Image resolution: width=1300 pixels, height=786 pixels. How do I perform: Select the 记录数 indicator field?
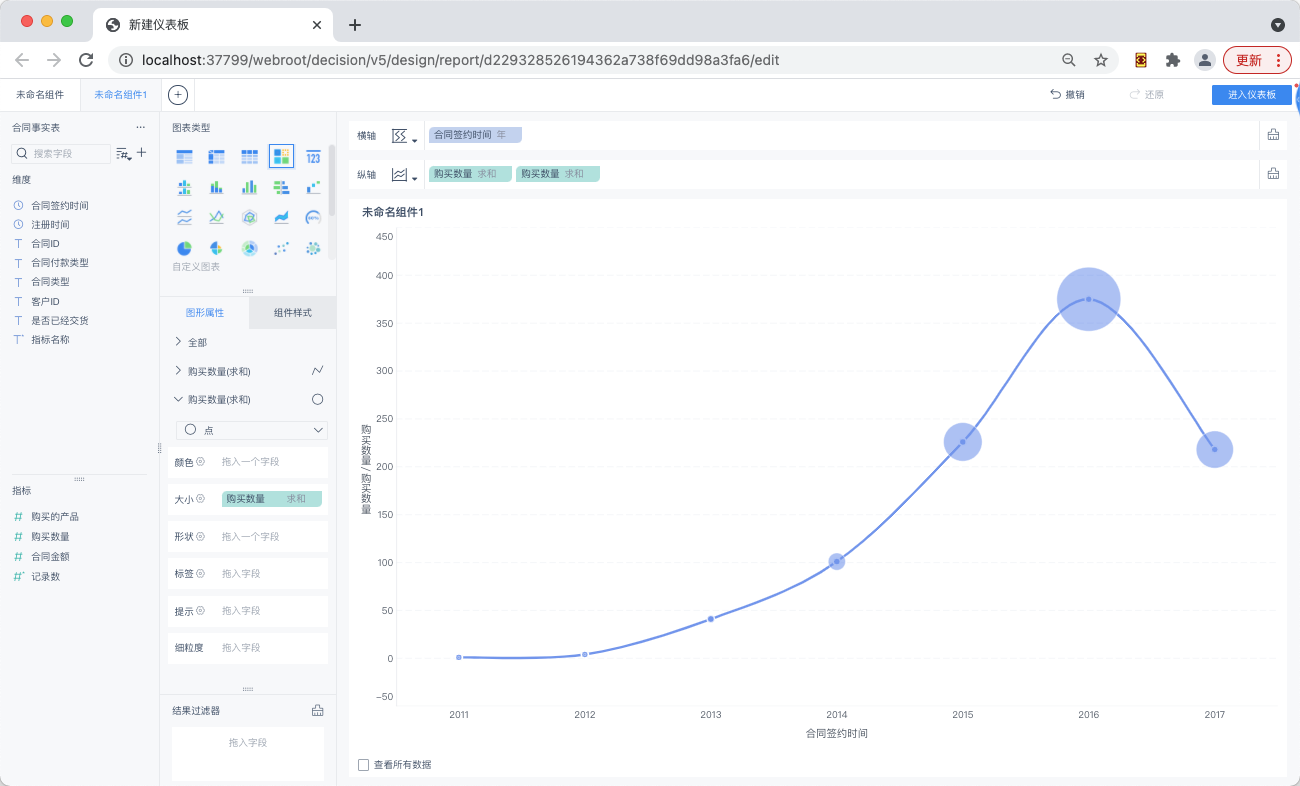tap(45, 577)
